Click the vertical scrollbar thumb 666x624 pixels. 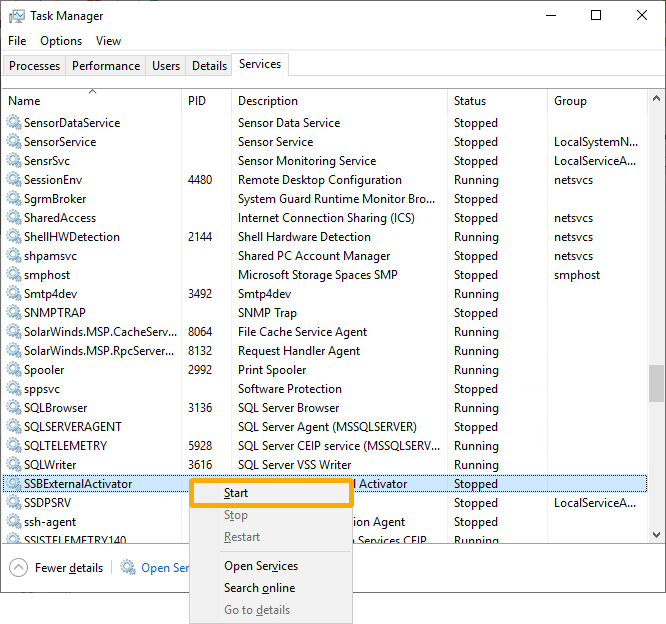(656, 383)
